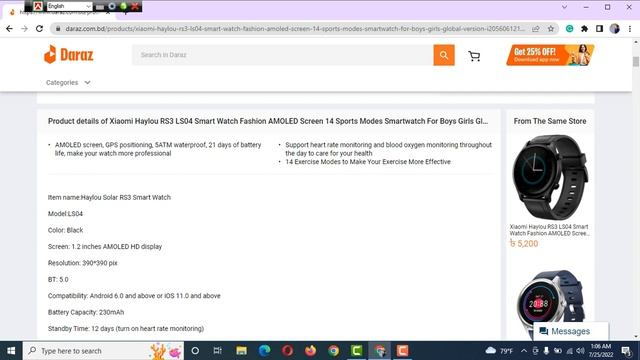Image resolution: width=640 pixels, height=360 pixels.
Task: Open the green Camtasia taskbar icon
Action: tap(356, 351)
